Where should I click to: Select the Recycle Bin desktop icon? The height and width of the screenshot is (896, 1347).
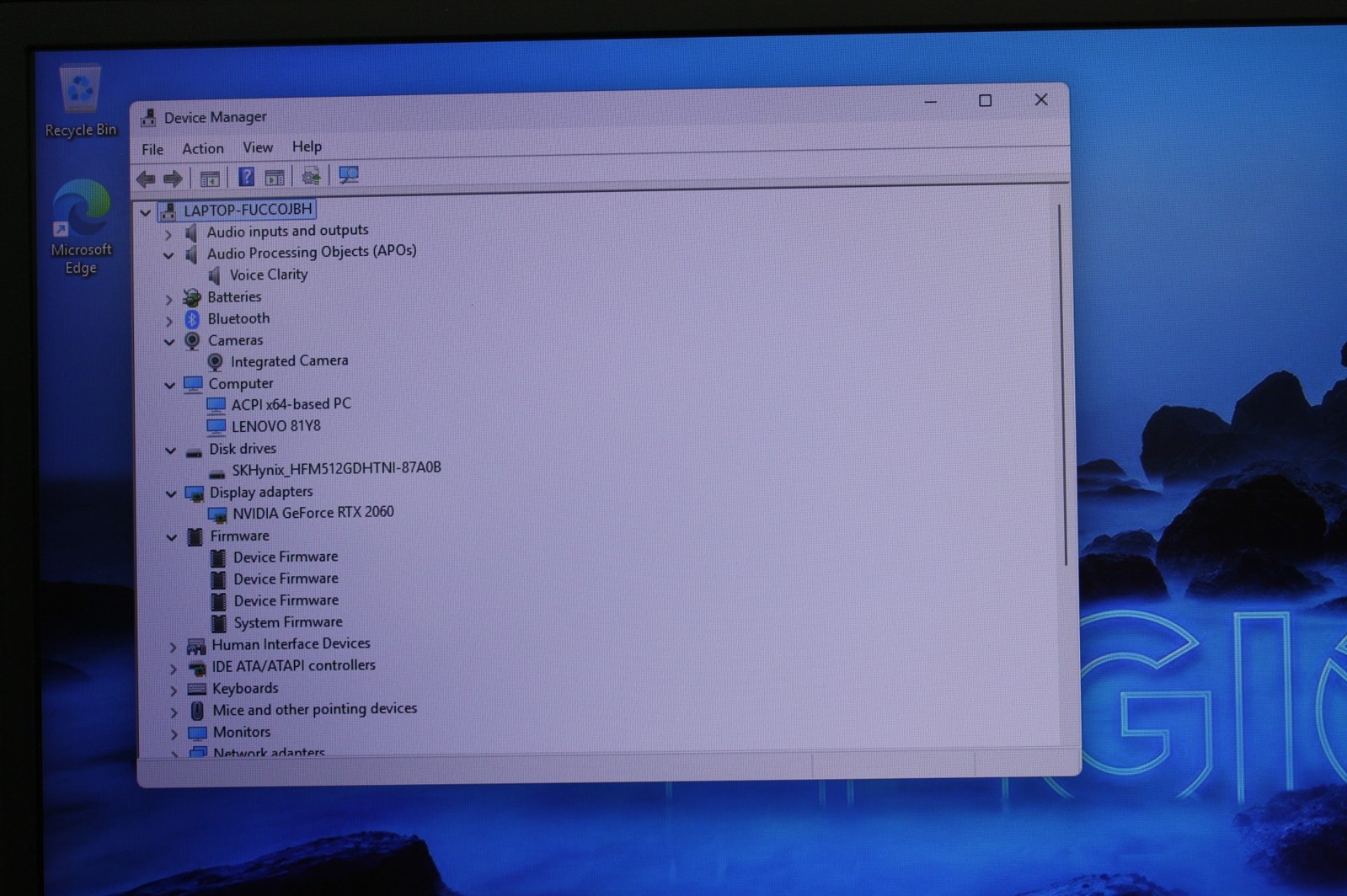click(x=81, y=101)
